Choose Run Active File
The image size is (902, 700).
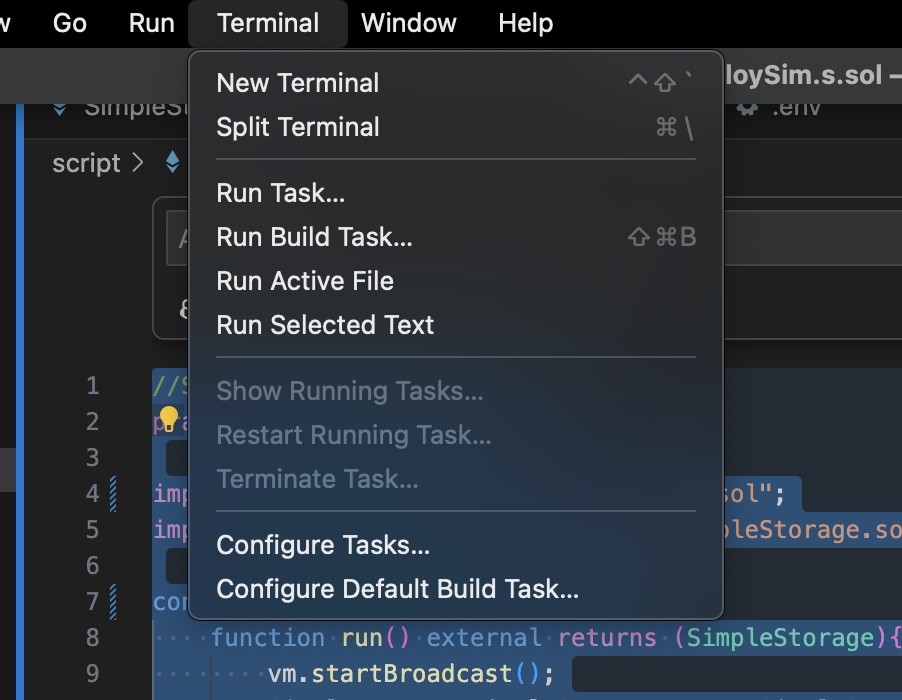pyautogui.click(x=456, y=281)
